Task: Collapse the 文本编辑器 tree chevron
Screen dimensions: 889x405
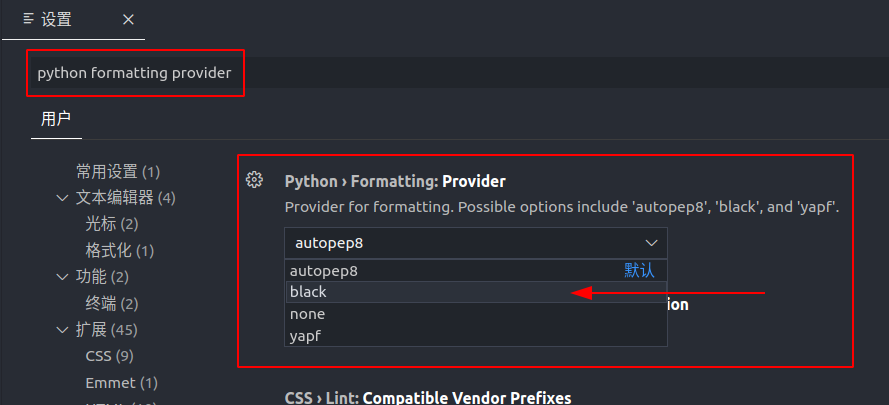Action: 63,198
